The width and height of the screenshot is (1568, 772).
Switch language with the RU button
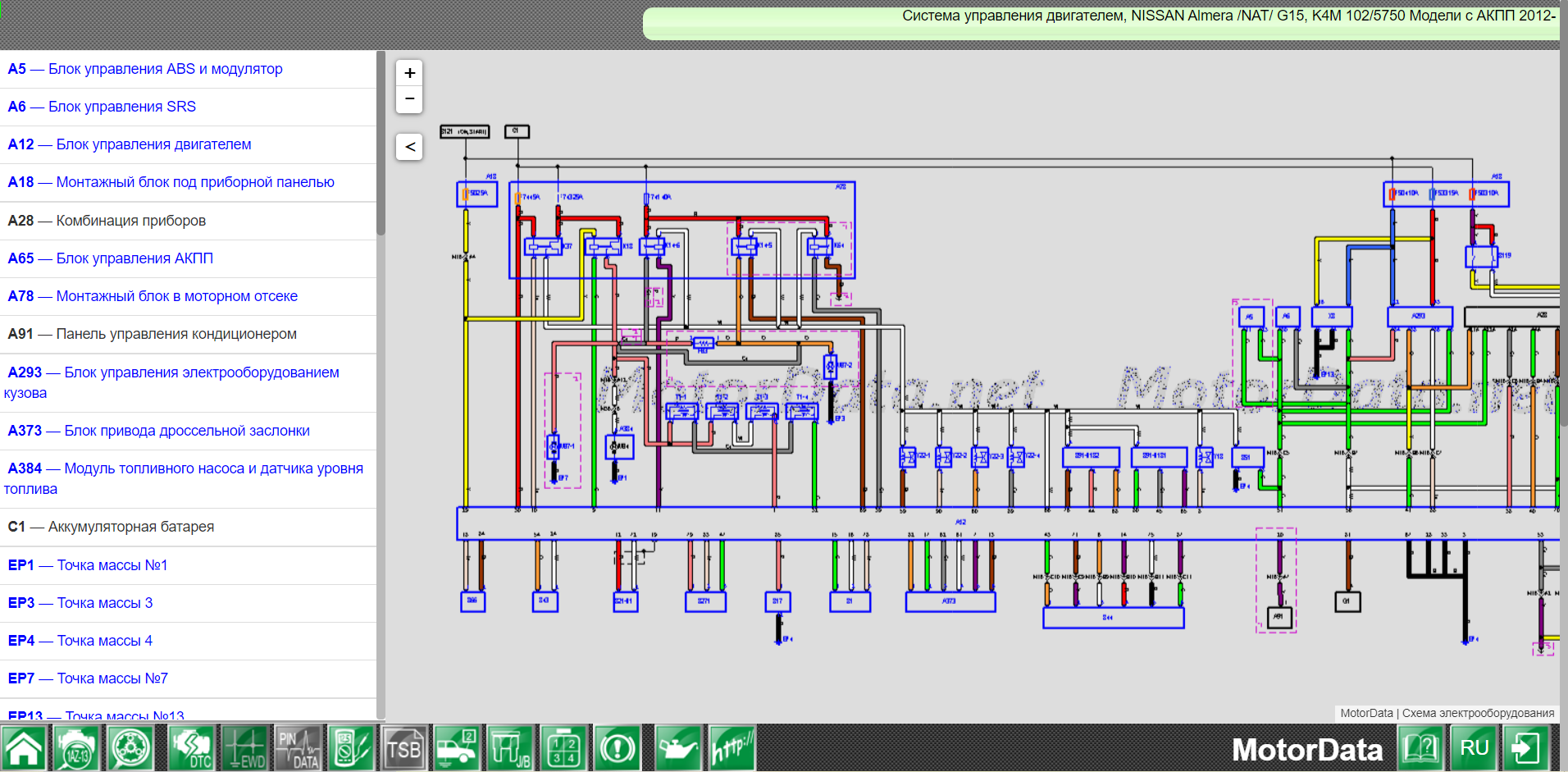click(1474, 748)
